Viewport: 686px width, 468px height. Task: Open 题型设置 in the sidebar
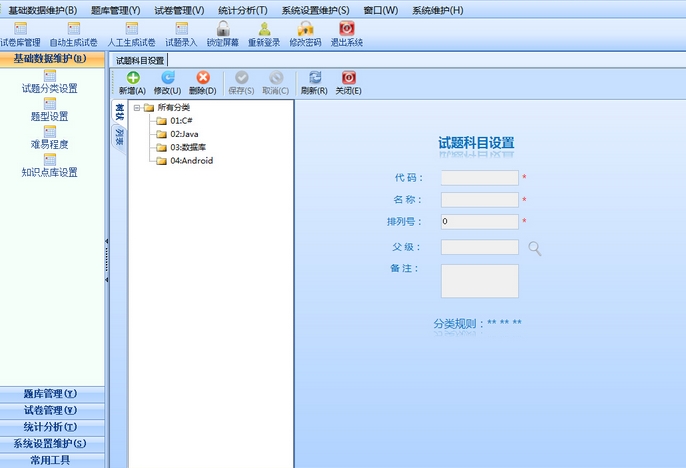point(50,116)
